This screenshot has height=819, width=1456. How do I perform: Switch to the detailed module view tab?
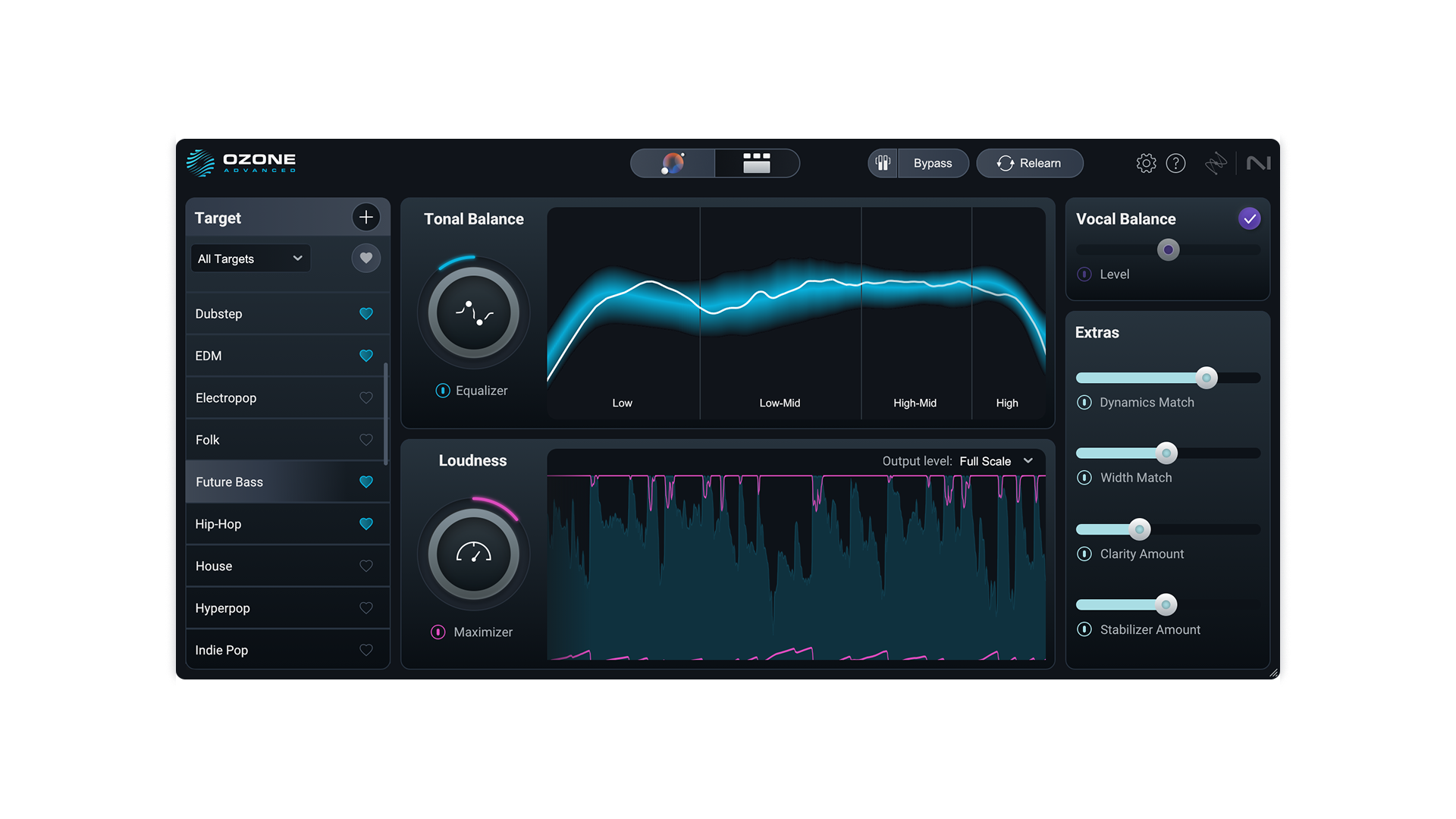coord(757,162)
